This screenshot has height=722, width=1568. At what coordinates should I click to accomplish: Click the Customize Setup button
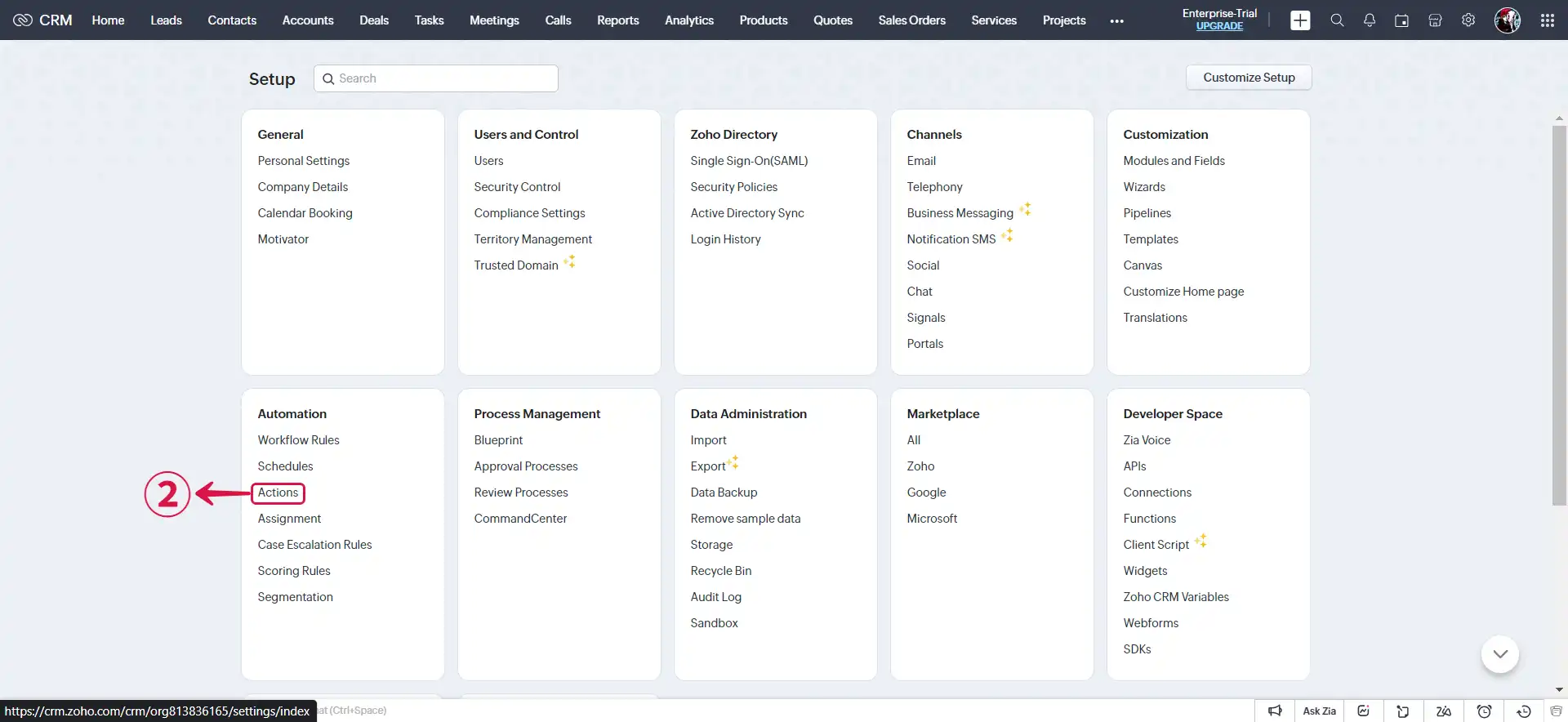[x=1249, y=78]
